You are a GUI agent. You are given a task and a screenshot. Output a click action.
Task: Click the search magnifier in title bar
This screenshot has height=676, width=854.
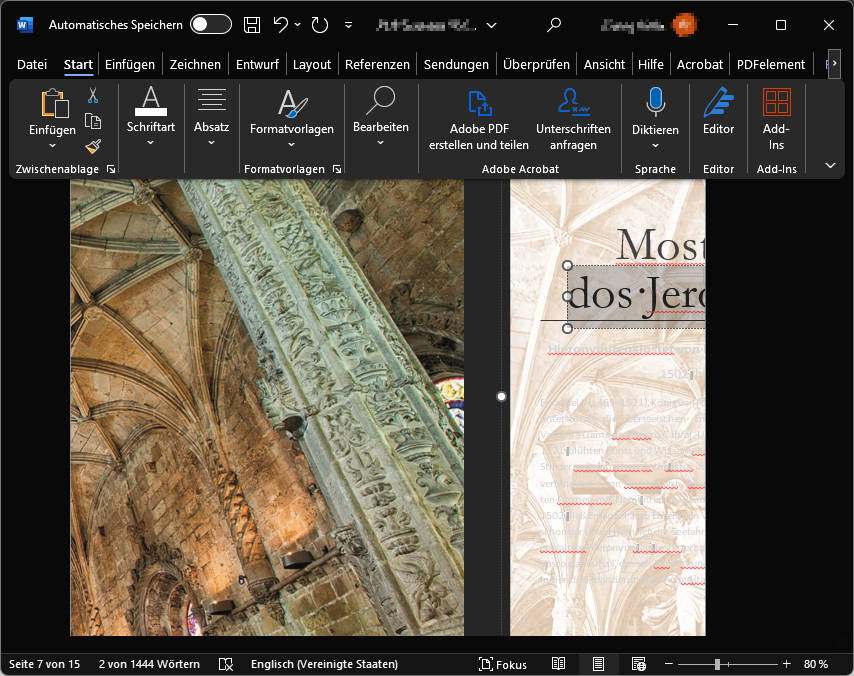point(554,25)
